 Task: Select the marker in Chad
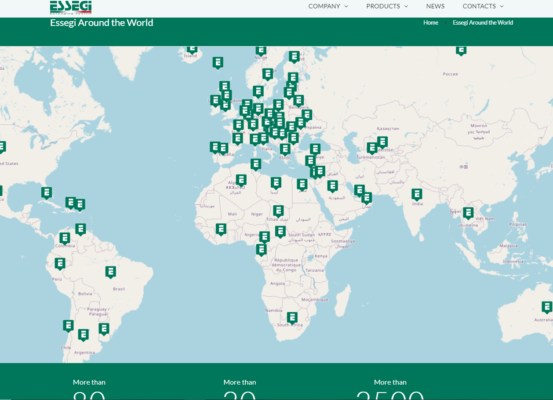[x=278, y=211]
